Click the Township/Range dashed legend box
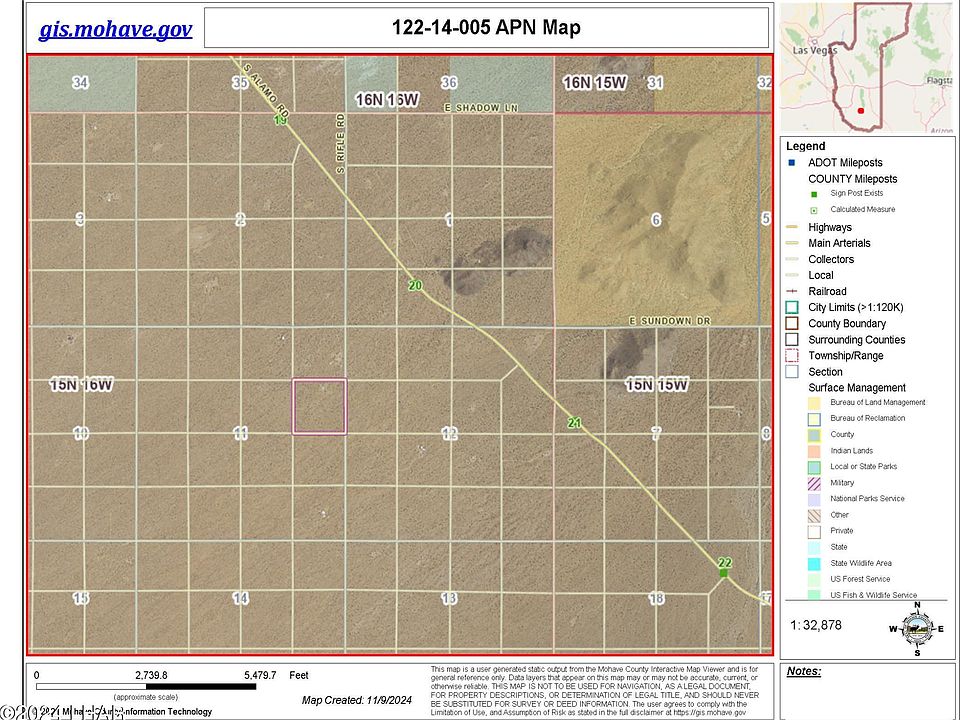This screenshot has height=720, width=960. 792,356
